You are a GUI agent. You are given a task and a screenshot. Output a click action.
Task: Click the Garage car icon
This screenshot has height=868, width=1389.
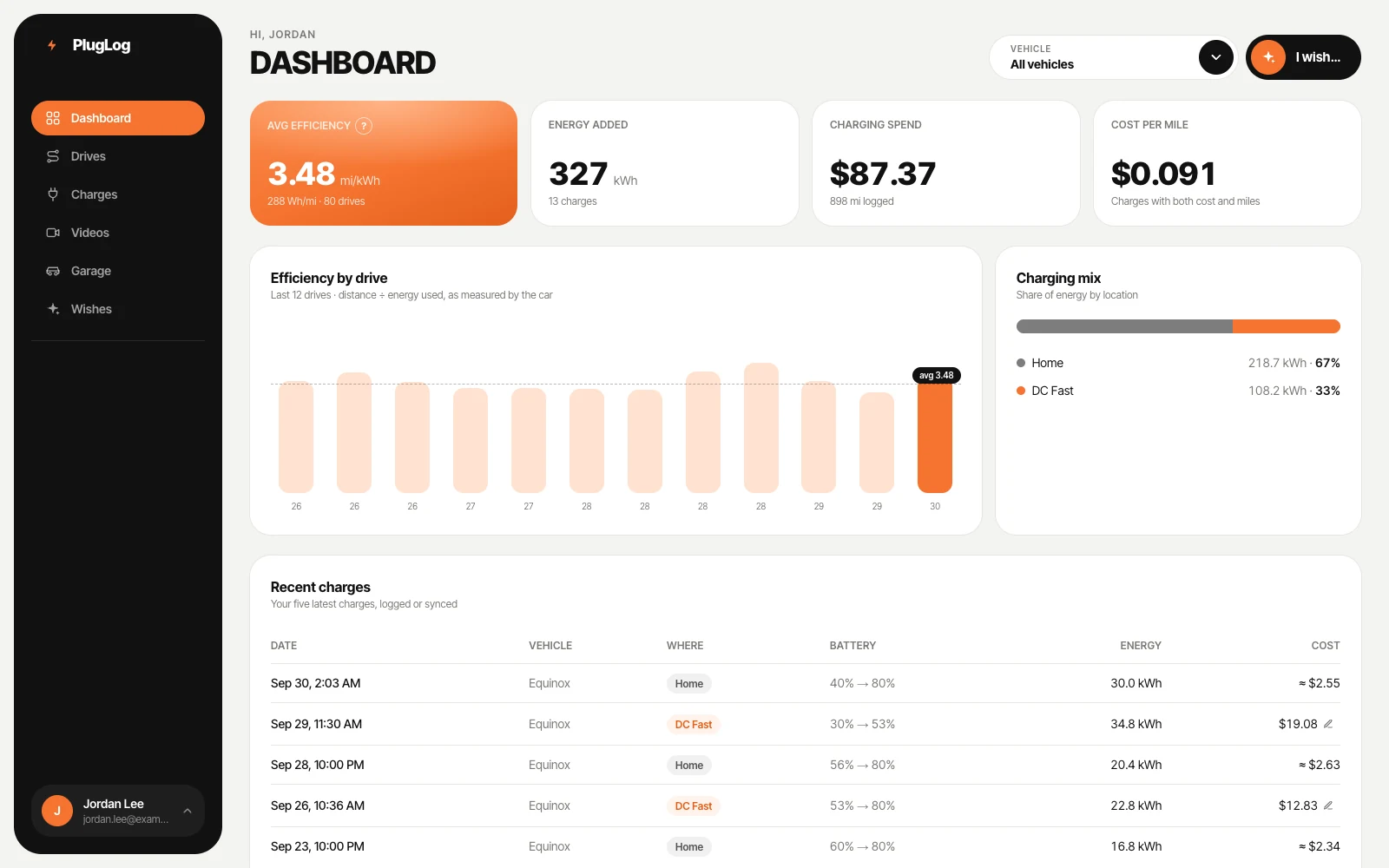click(x=53, y=271)
